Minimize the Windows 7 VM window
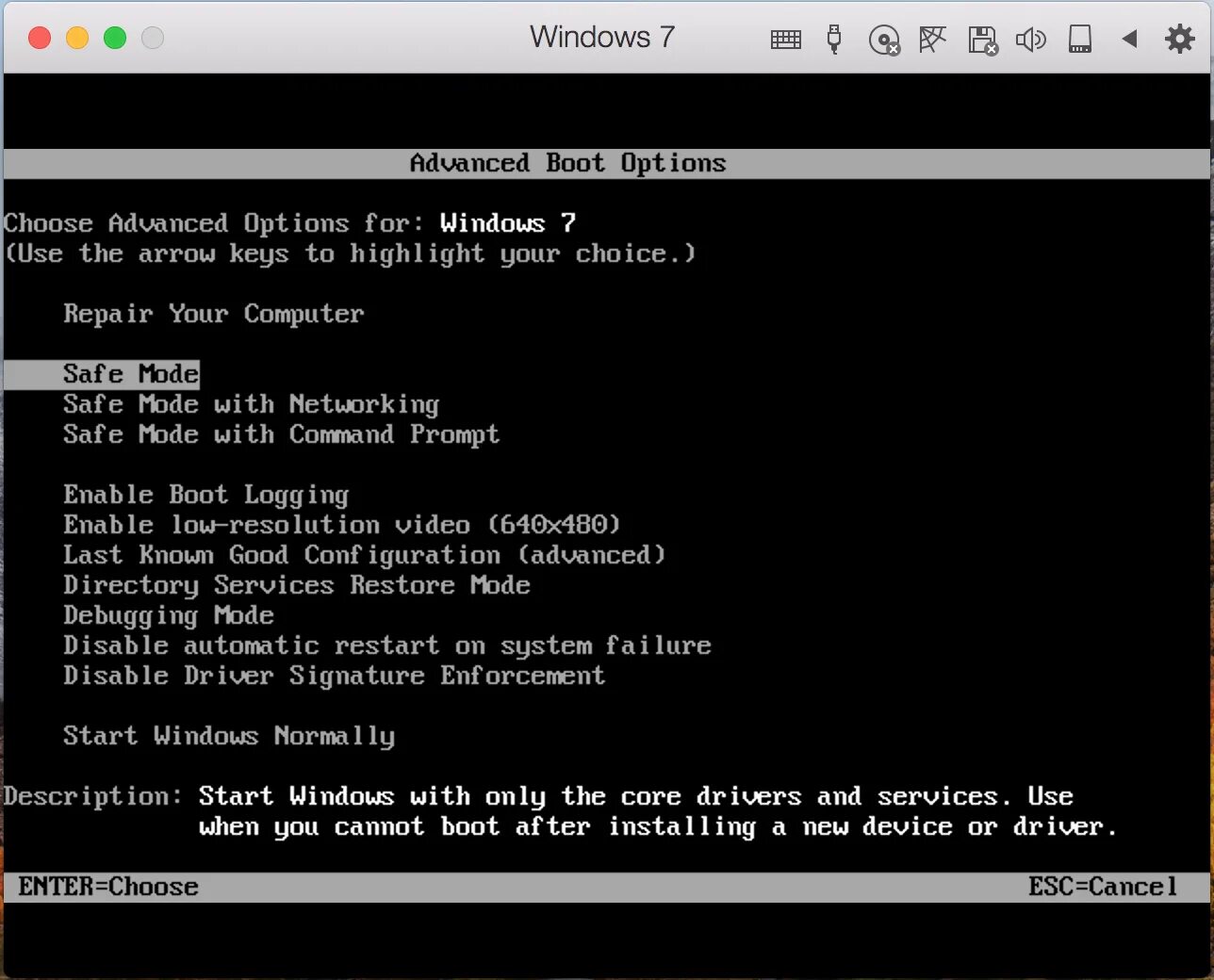Screen dimensions: 1214x980 [x=77, y=38]
